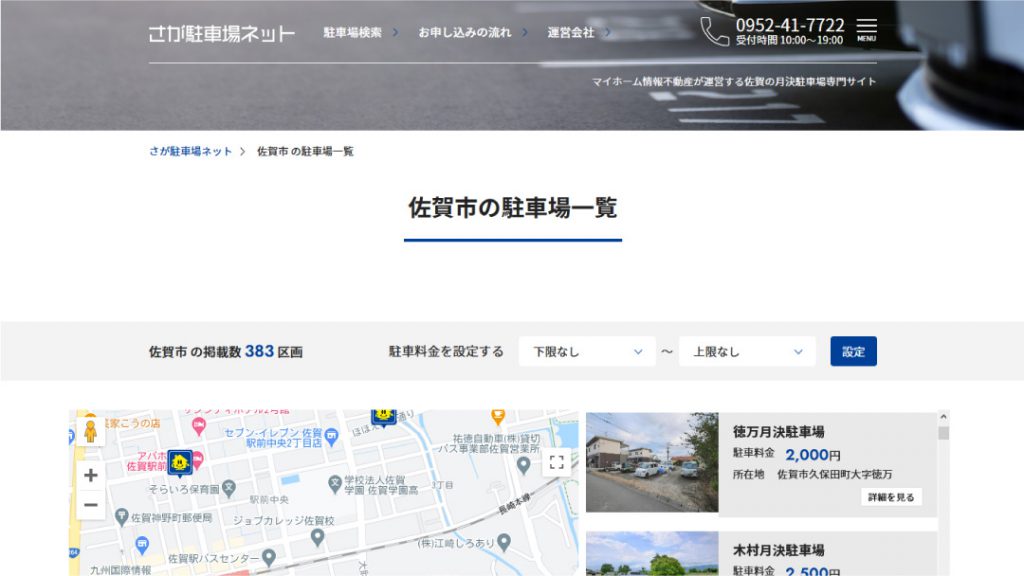1024x576 pixels.
Task: Go to さが駐車場ネット breadcrumb link
Action: coord(190,152)
